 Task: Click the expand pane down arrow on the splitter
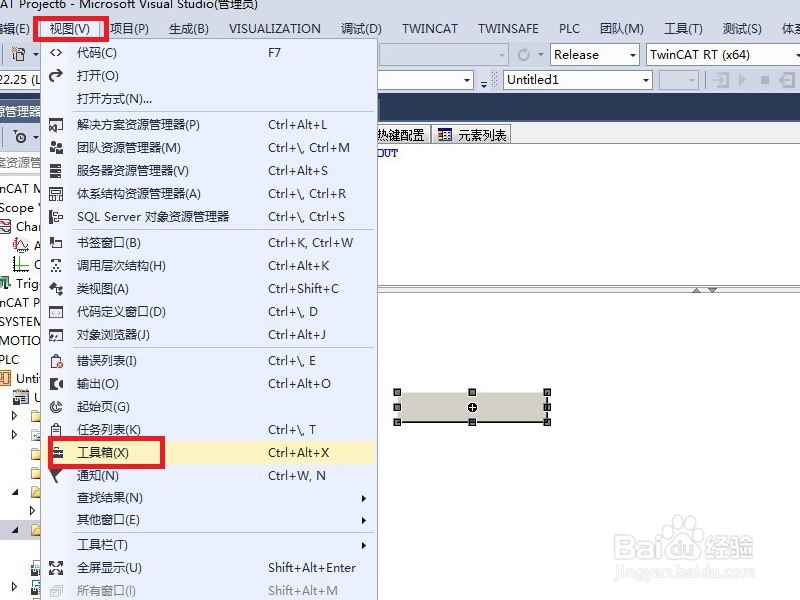(x=713, y=290)
